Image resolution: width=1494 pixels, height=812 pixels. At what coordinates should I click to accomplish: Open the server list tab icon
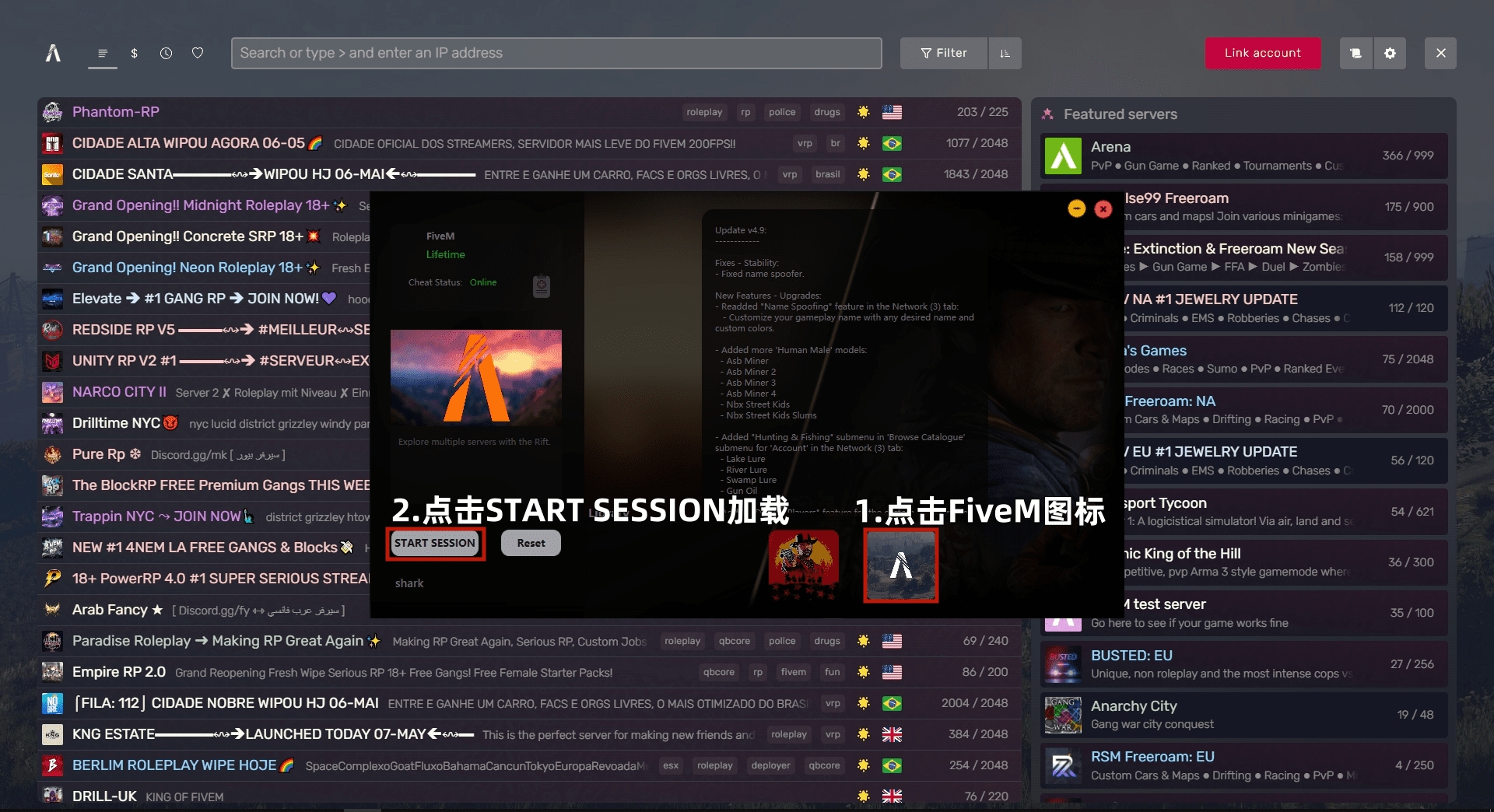pos(102,53)
